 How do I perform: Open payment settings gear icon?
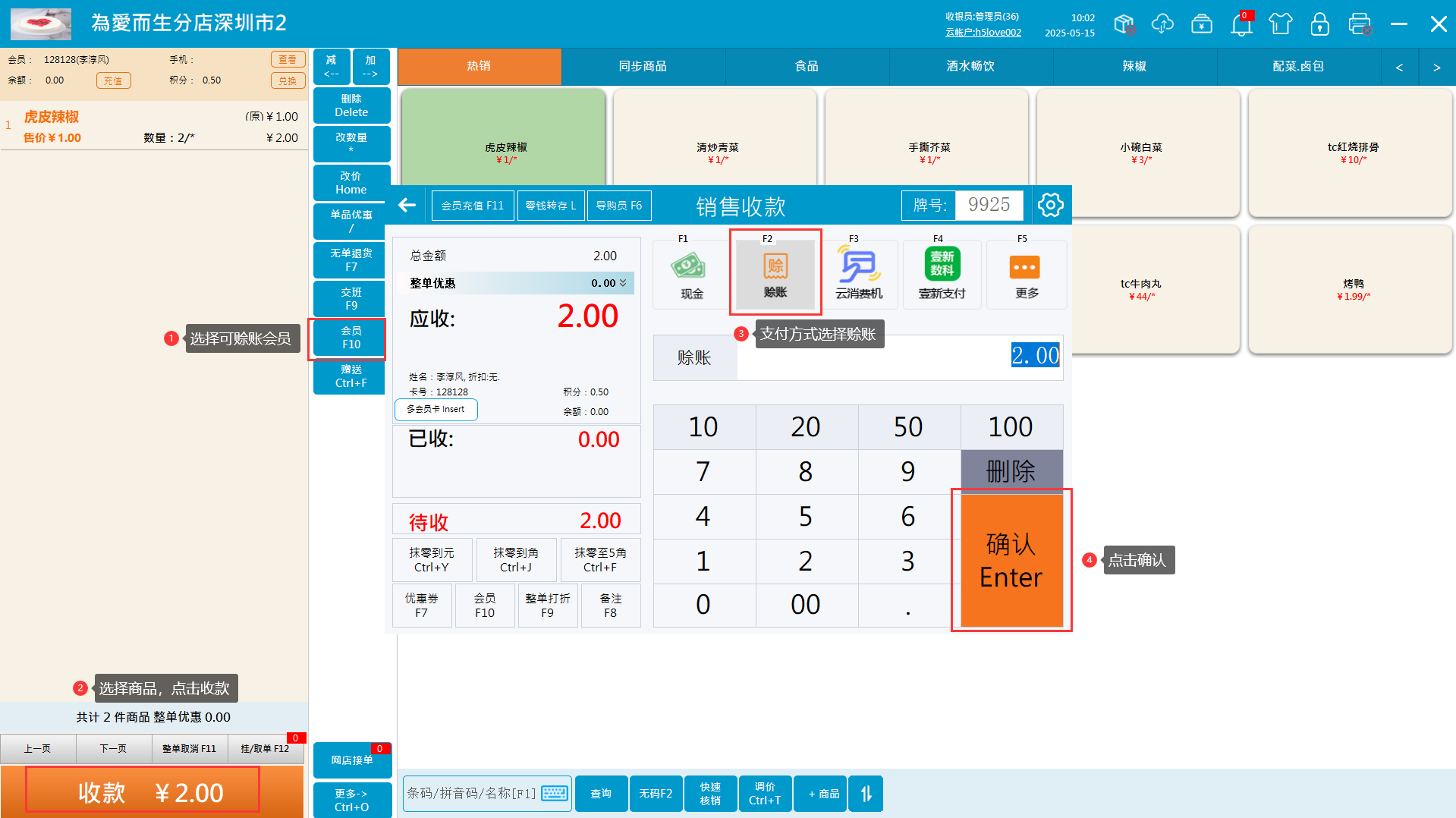[1050, 205]
